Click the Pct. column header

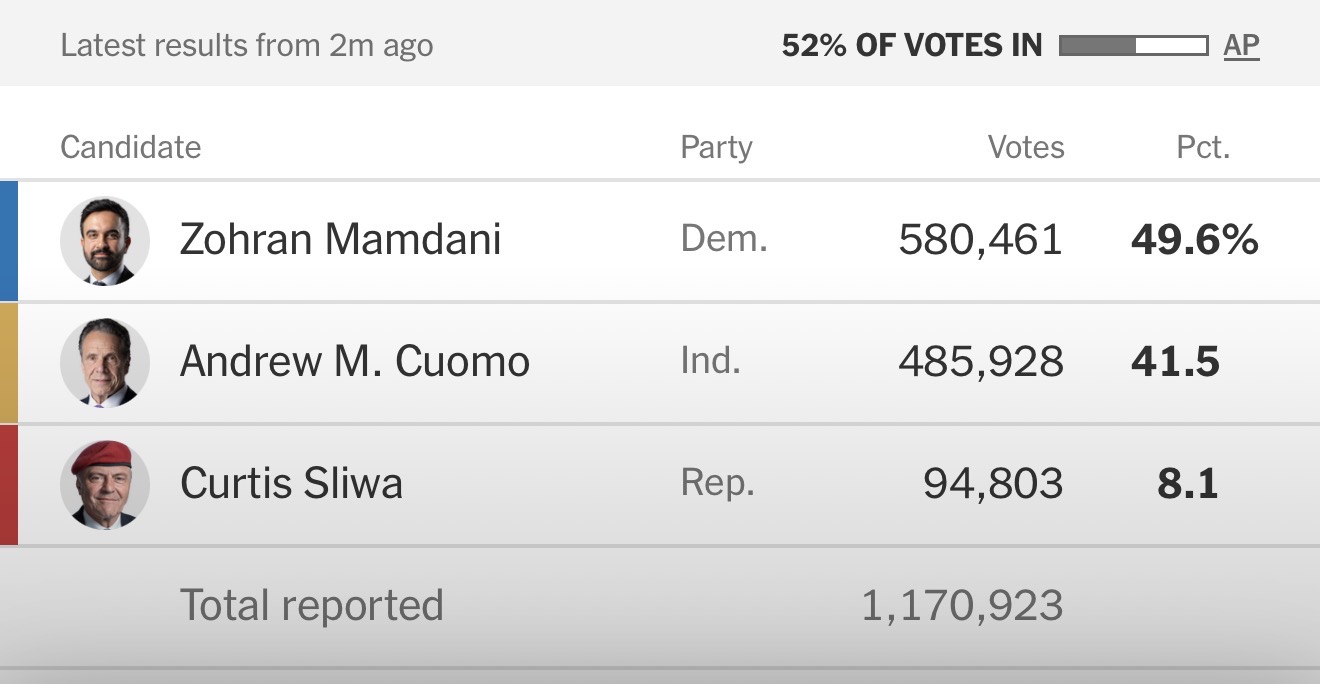[x=1203, y=148]
